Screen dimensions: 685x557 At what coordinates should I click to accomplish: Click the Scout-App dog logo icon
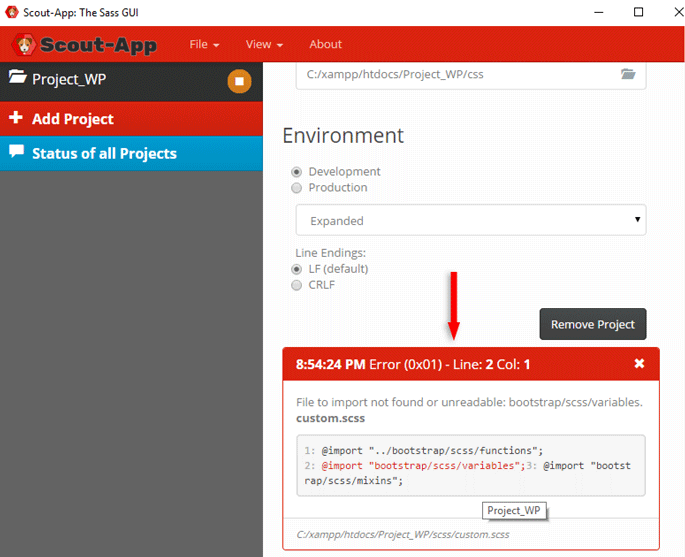point(24,45)
